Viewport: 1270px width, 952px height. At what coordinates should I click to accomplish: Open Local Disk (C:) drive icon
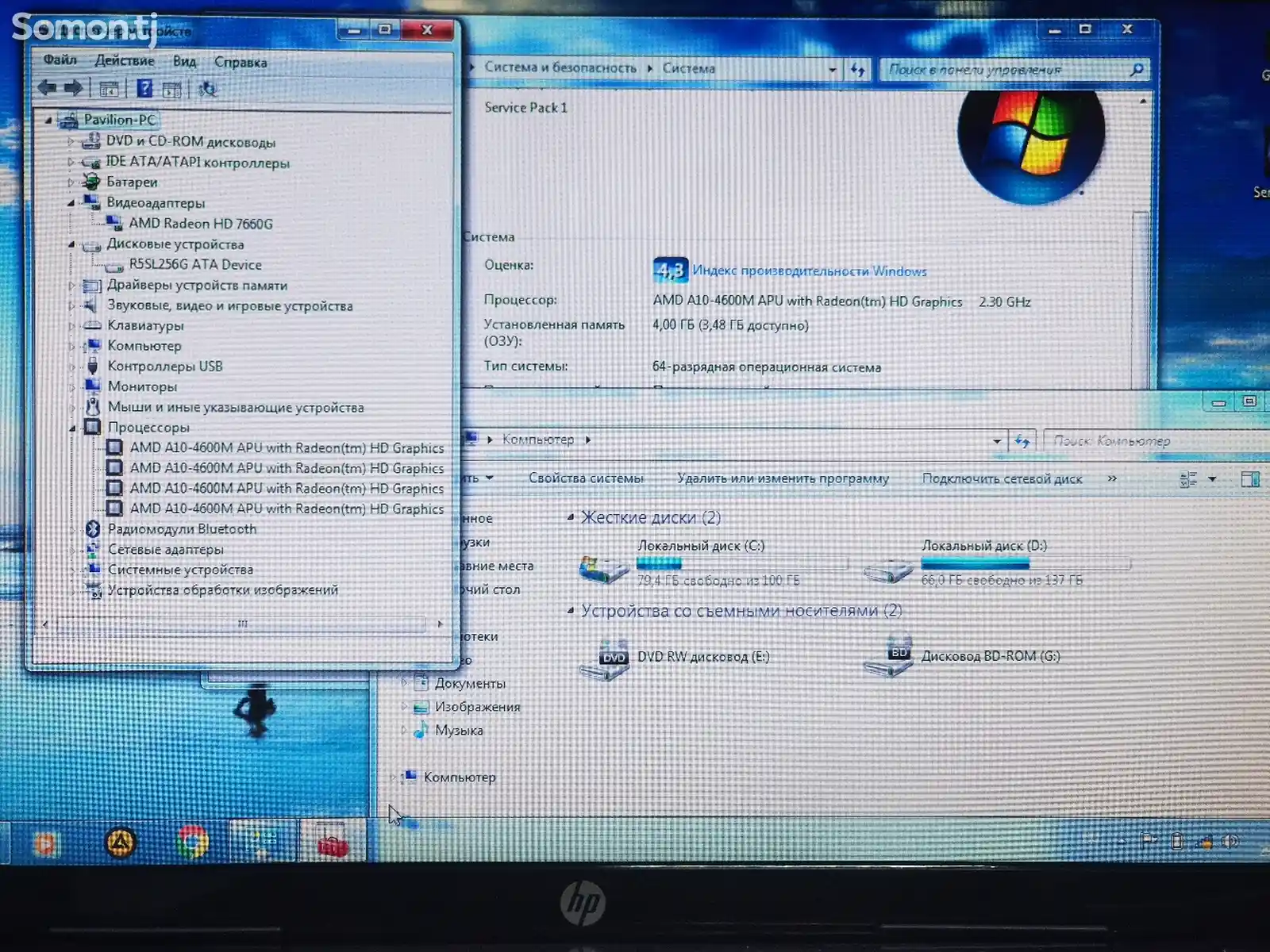click(x=602, y=569)
